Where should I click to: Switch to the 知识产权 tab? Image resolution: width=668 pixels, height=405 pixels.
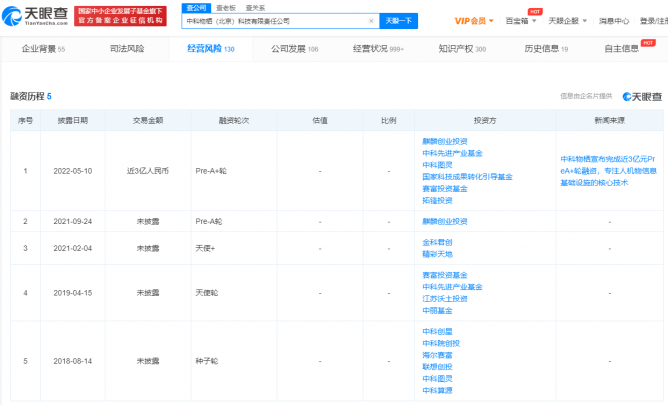tap(462, 49)
